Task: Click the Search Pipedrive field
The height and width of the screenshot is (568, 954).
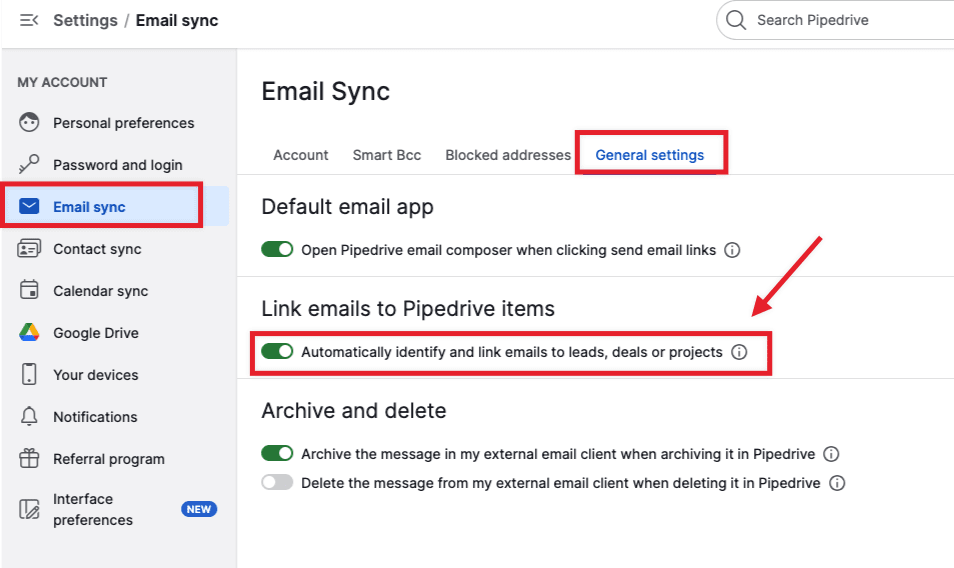Action: tap(840, 20)
